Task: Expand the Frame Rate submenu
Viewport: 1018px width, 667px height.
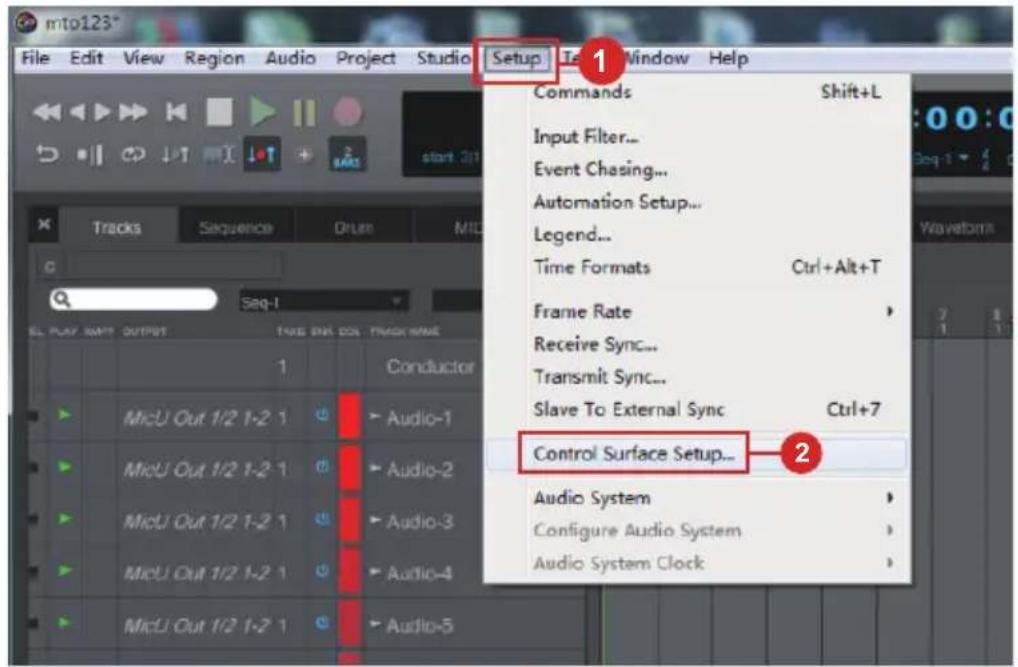Action: [x=890, y=311]
